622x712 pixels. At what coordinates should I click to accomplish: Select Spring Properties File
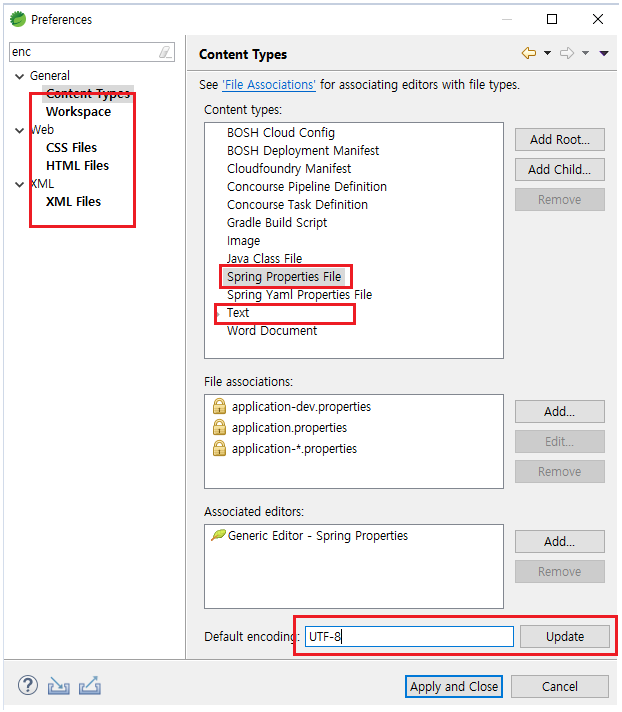[284, 277]
